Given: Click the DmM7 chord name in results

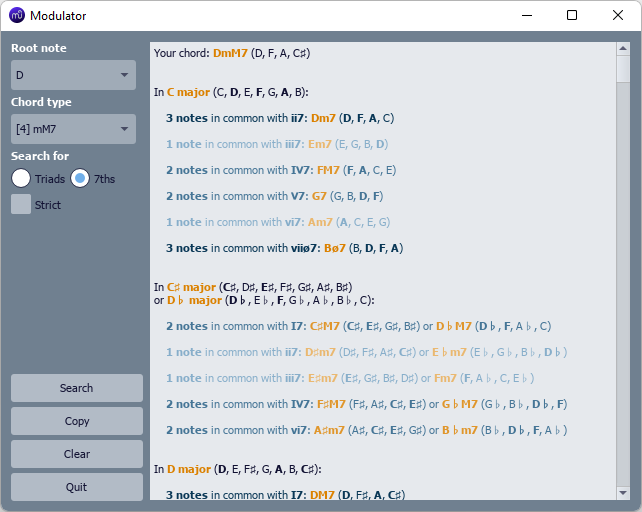Looking at the screenshot, I should tap(229, 53).
